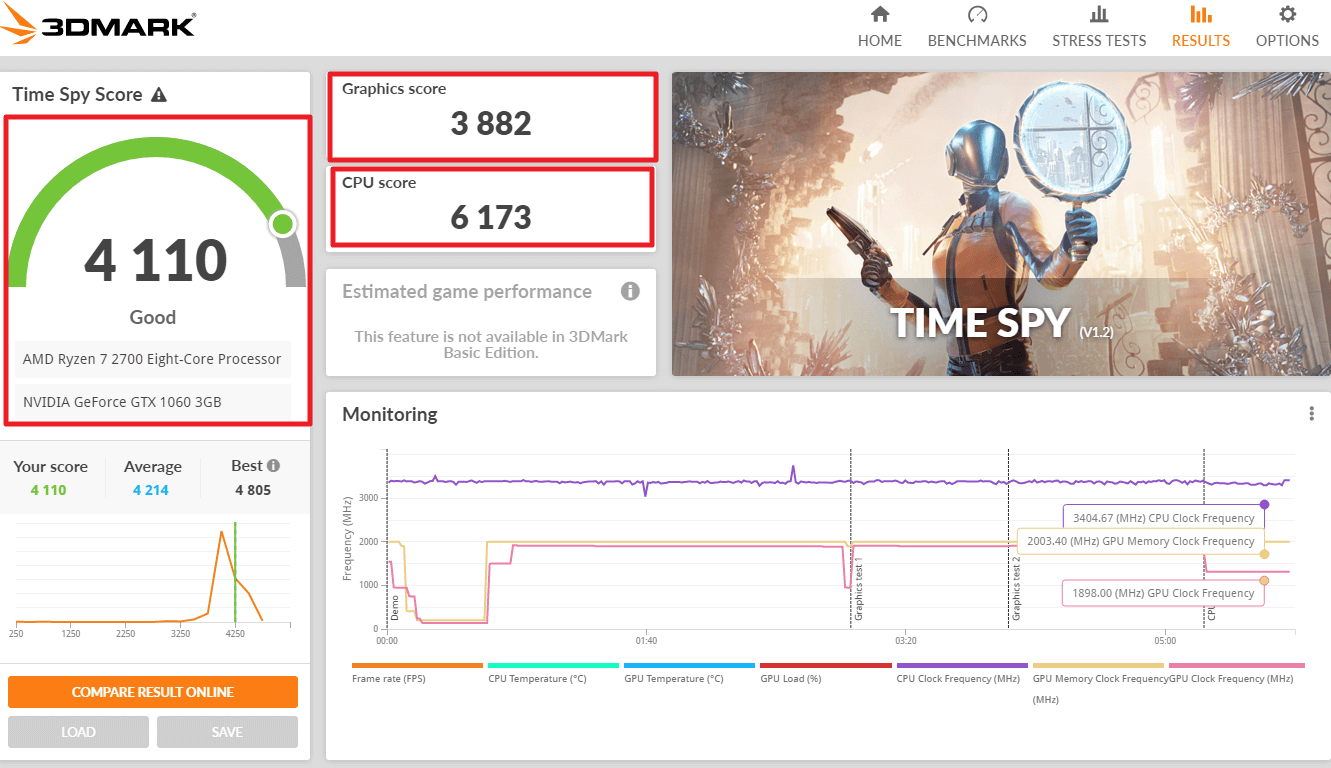The width and height of the screenshot is (1331, 768).
Task: Click the green score gauge indicator dot
Action: tap(283, 224)
